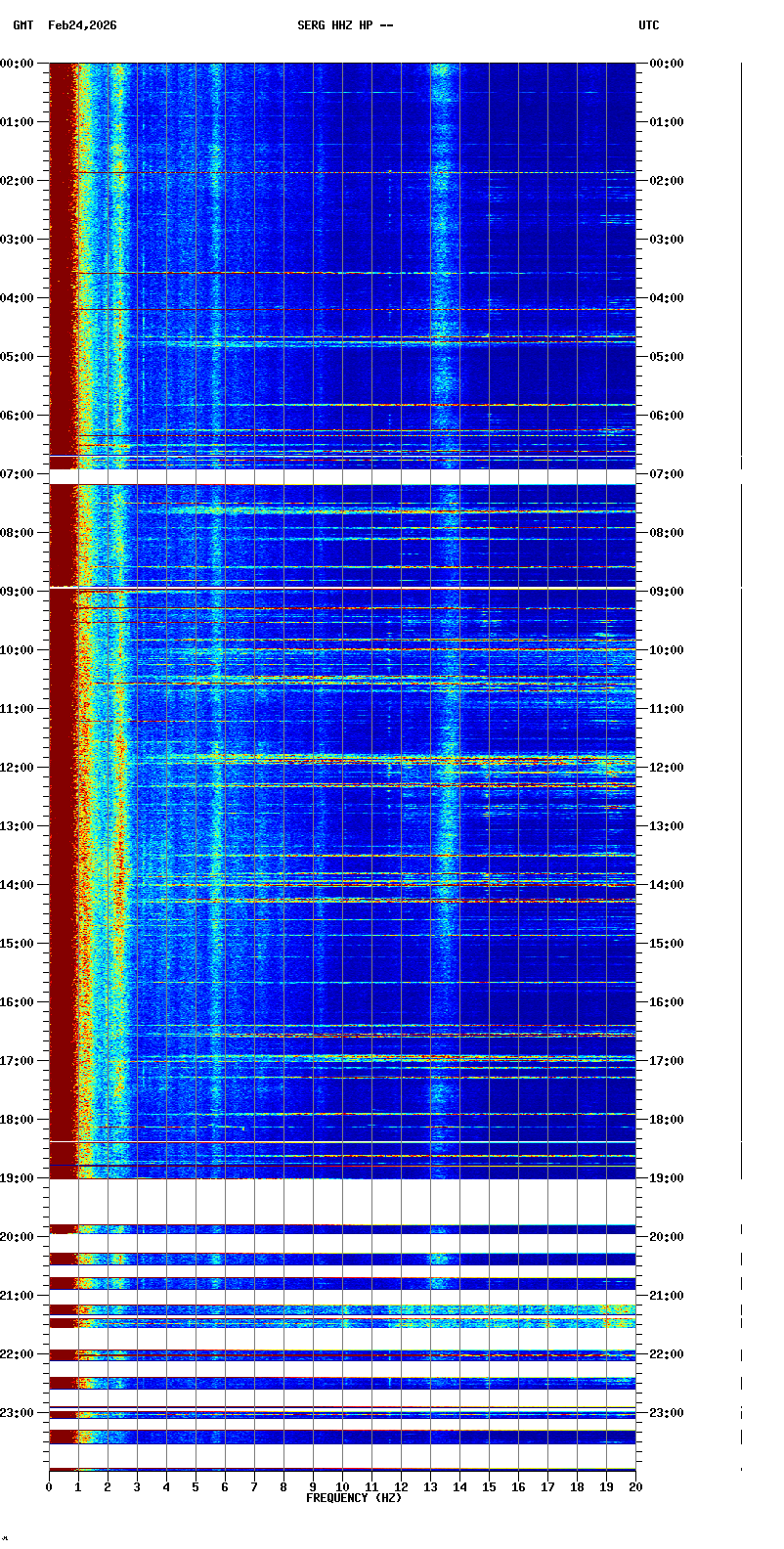This screenshot has height=1549, width=784.
Task: Click the 0 Hz tick label on frequency axis
Action: pos(49,1487)
